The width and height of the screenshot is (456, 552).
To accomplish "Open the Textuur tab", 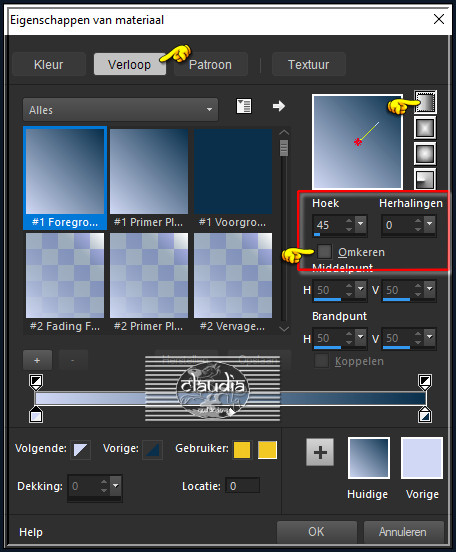I will 308,64.
